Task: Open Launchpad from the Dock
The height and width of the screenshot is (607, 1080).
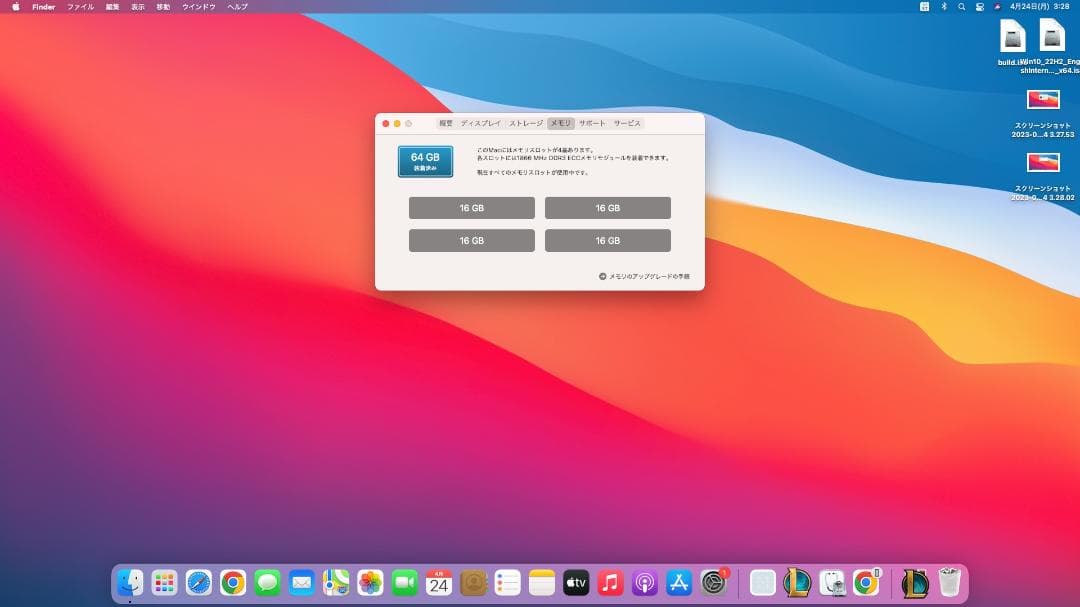Action: pos(164,581)
